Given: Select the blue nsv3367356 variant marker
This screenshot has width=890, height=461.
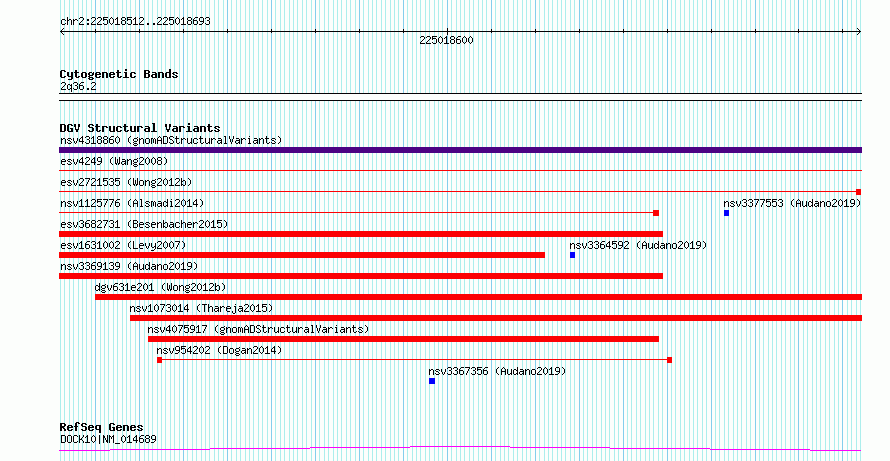Looking at the screenshot, I should [x=432, y=381].
